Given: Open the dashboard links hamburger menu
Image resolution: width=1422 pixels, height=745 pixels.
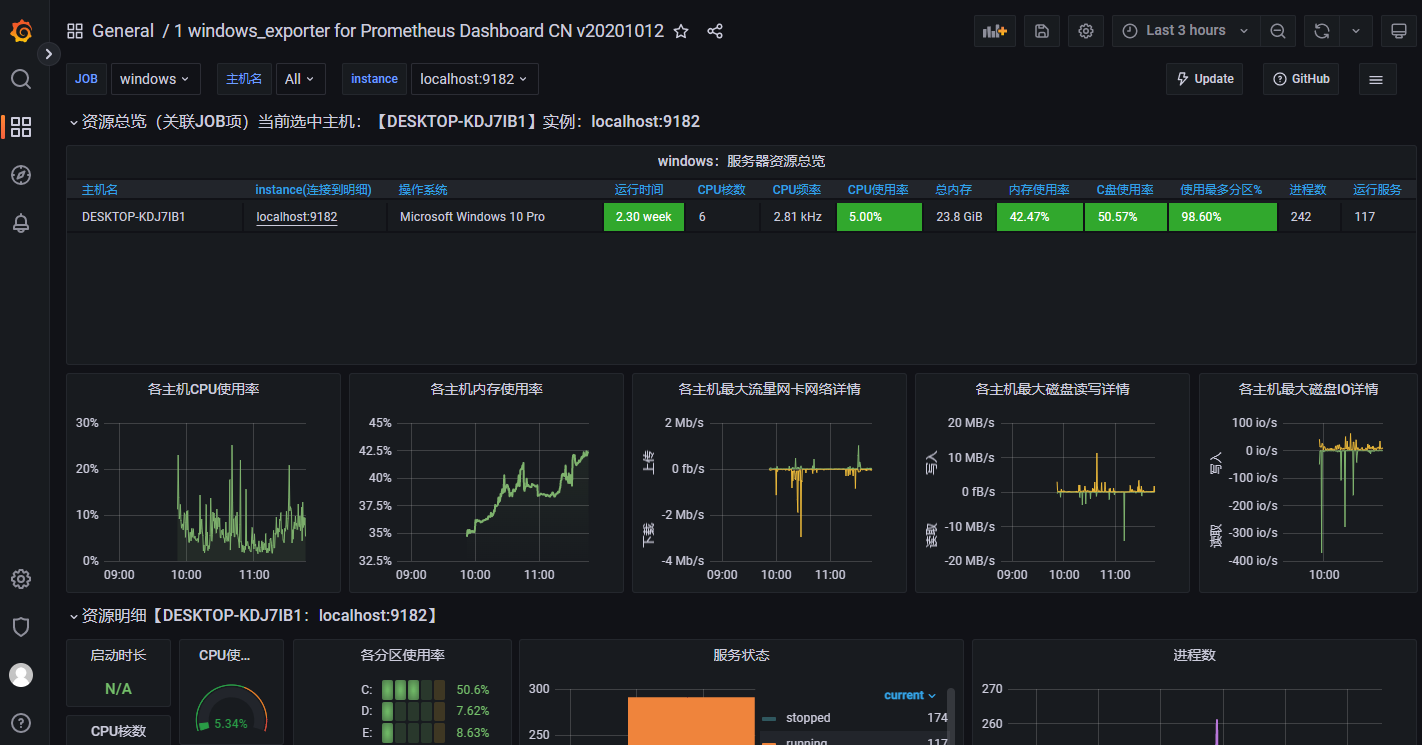Looking at the screenshot, I should tap(1376, 79).
